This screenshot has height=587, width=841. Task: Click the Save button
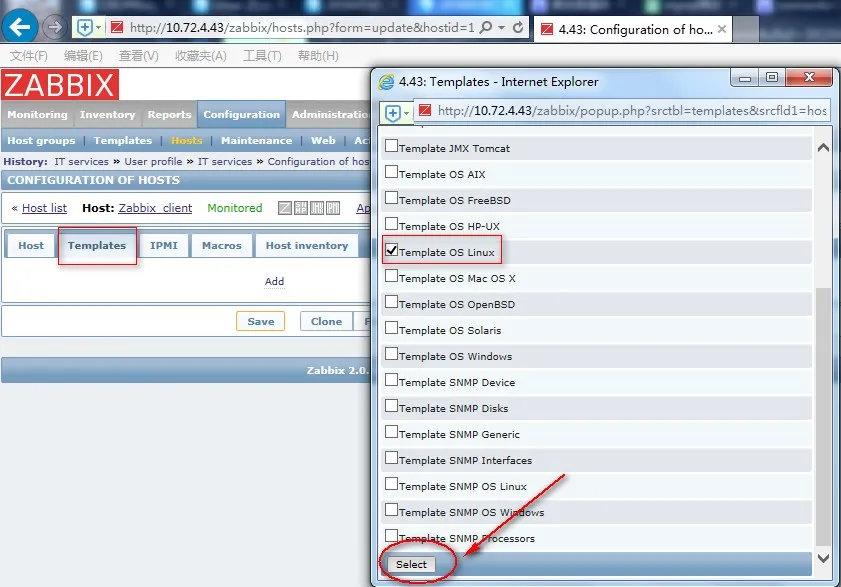[x=261, y=321]
